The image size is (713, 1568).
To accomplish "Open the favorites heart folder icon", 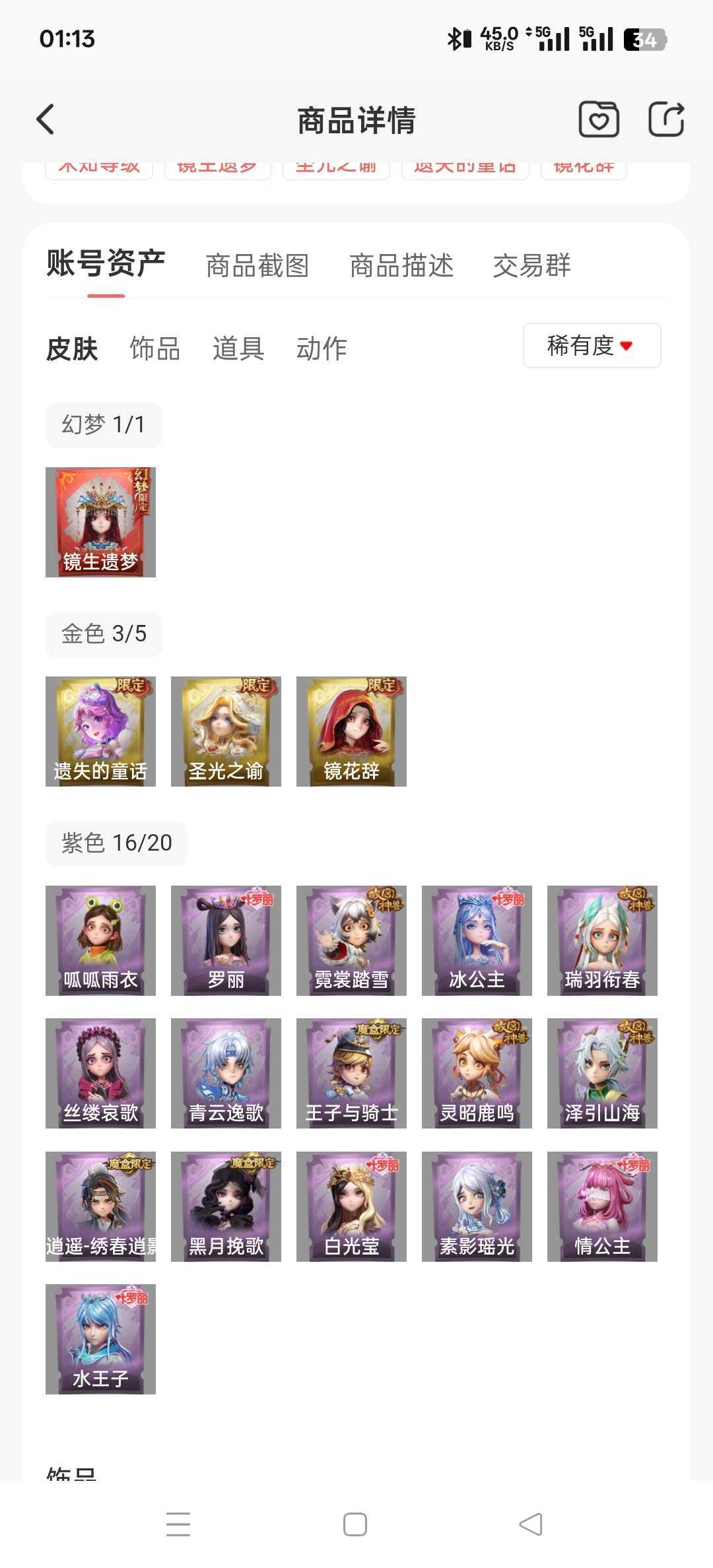I will coord(599,119).
